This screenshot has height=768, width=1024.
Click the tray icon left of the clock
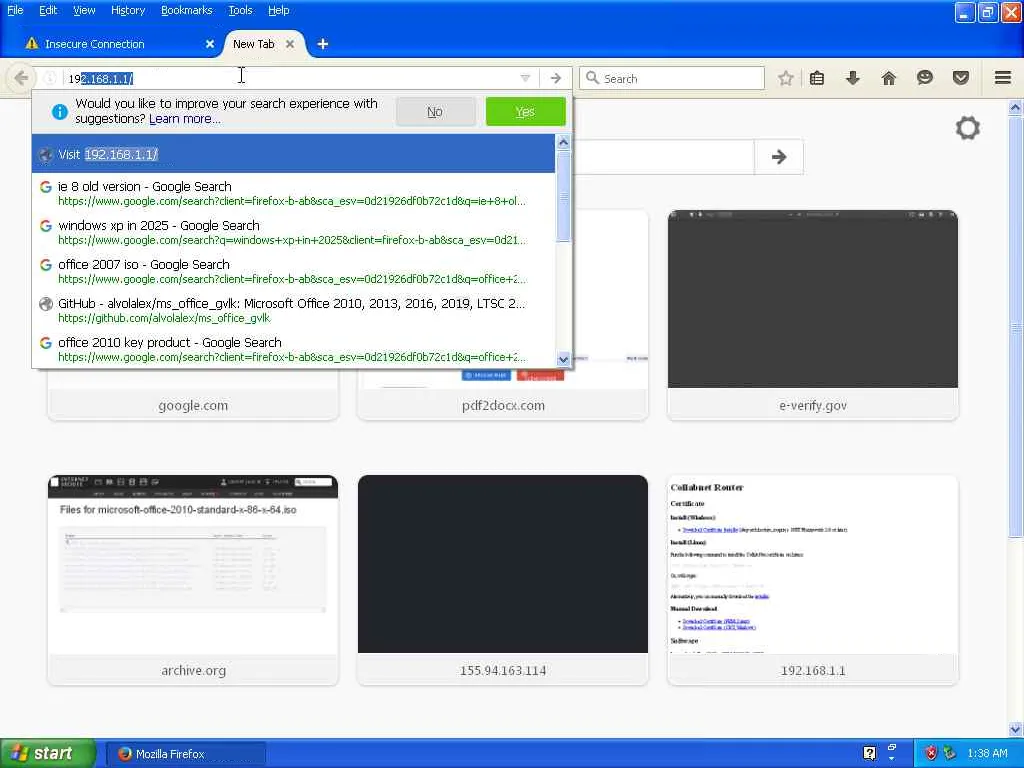click(x=949, y=753)
